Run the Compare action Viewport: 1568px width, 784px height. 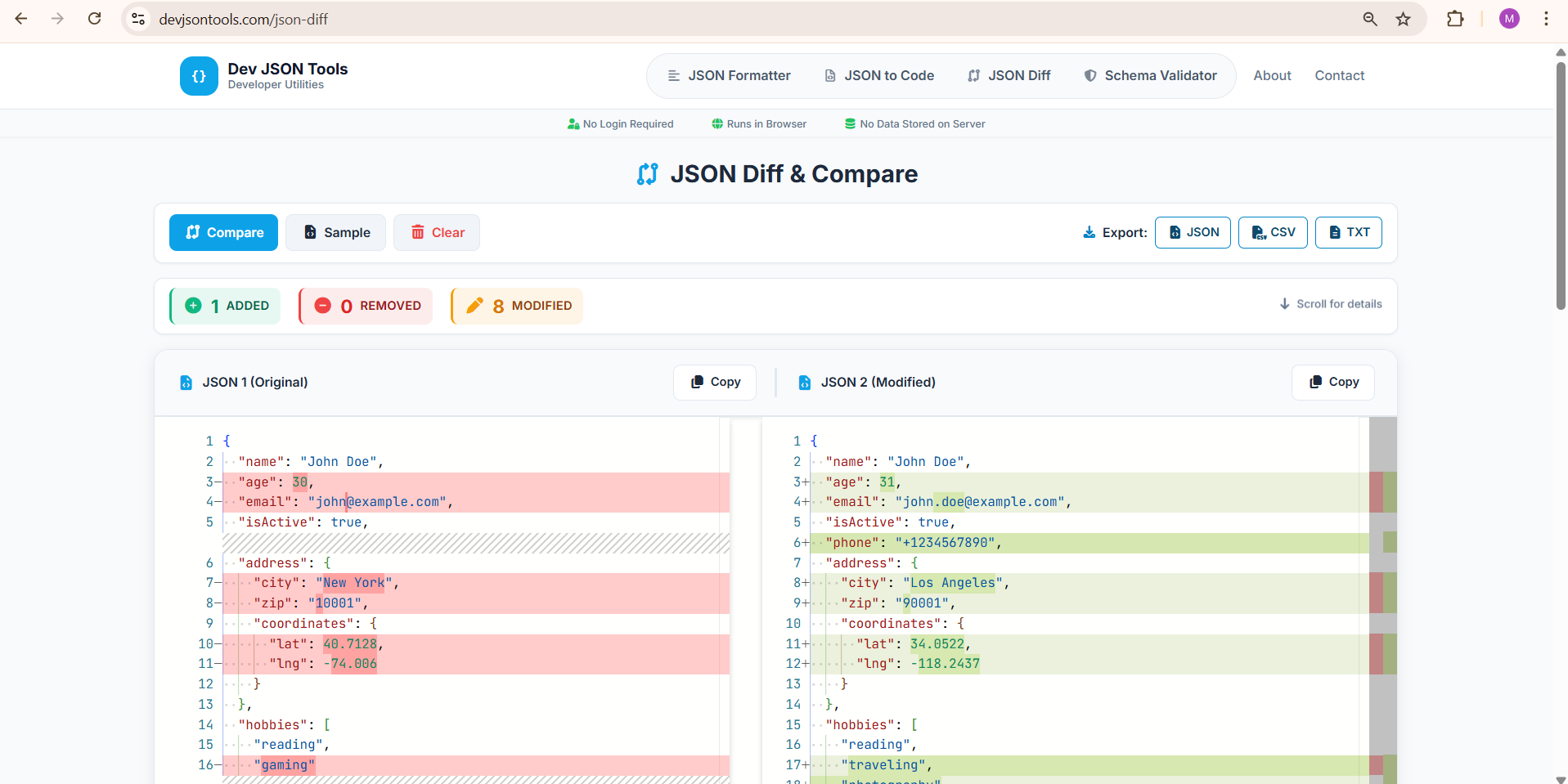(x=222, y=232)
